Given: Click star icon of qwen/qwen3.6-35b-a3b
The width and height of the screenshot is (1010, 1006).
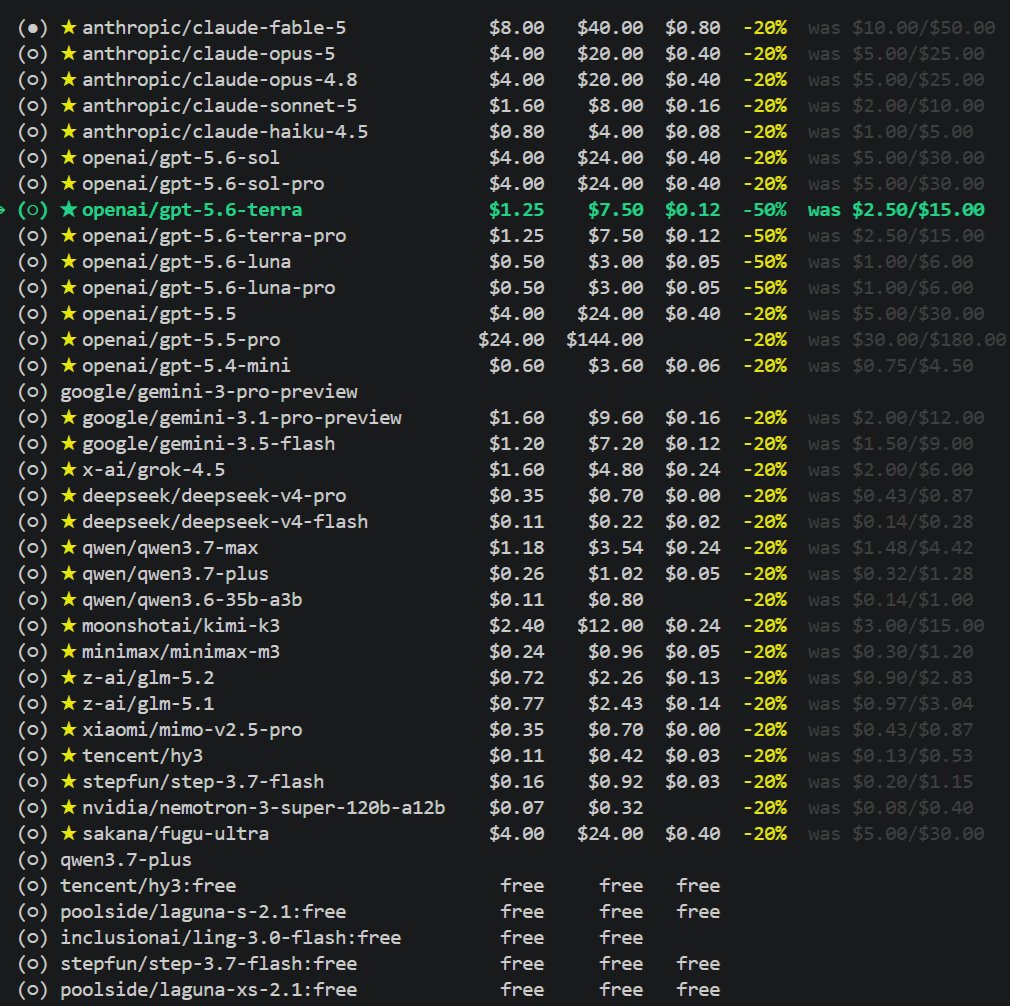Looking at the screenshot, I should tap(68, 600).
